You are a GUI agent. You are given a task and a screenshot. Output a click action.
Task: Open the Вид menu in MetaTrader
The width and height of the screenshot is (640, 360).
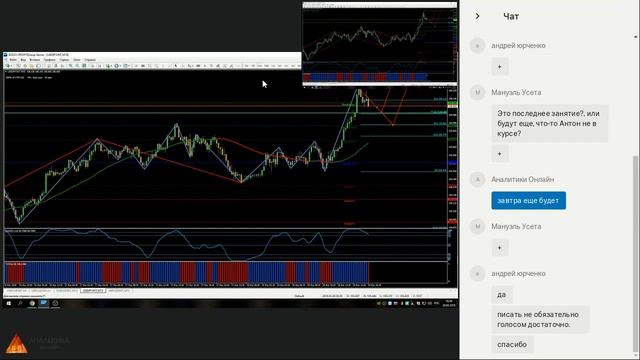coord(23,60)
